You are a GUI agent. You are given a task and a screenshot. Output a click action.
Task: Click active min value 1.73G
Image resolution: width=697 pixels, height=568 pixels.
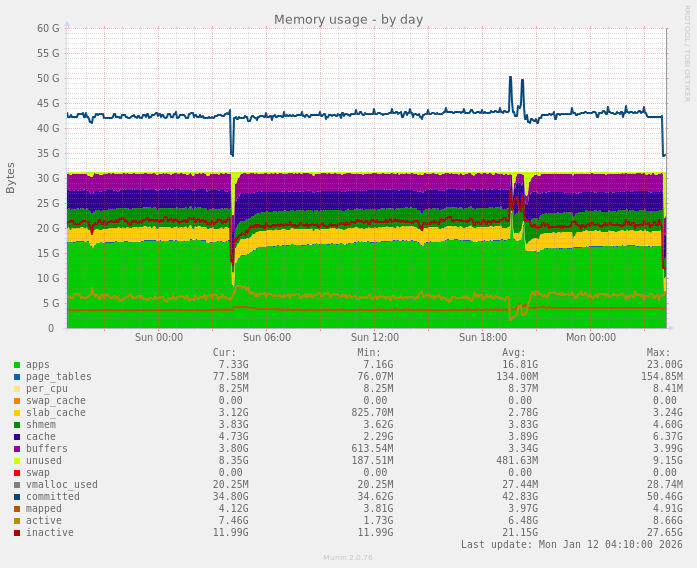pos(378,521)
